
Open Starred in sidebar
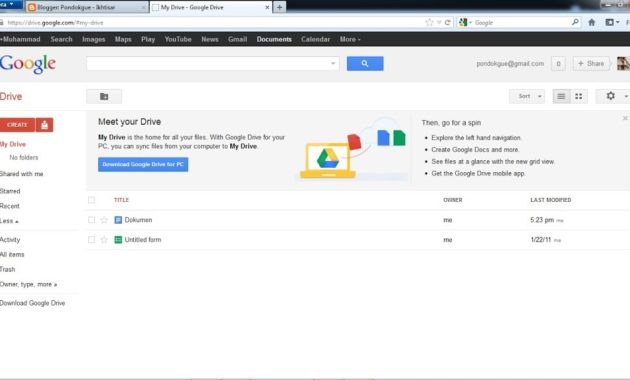click(10, 191)
